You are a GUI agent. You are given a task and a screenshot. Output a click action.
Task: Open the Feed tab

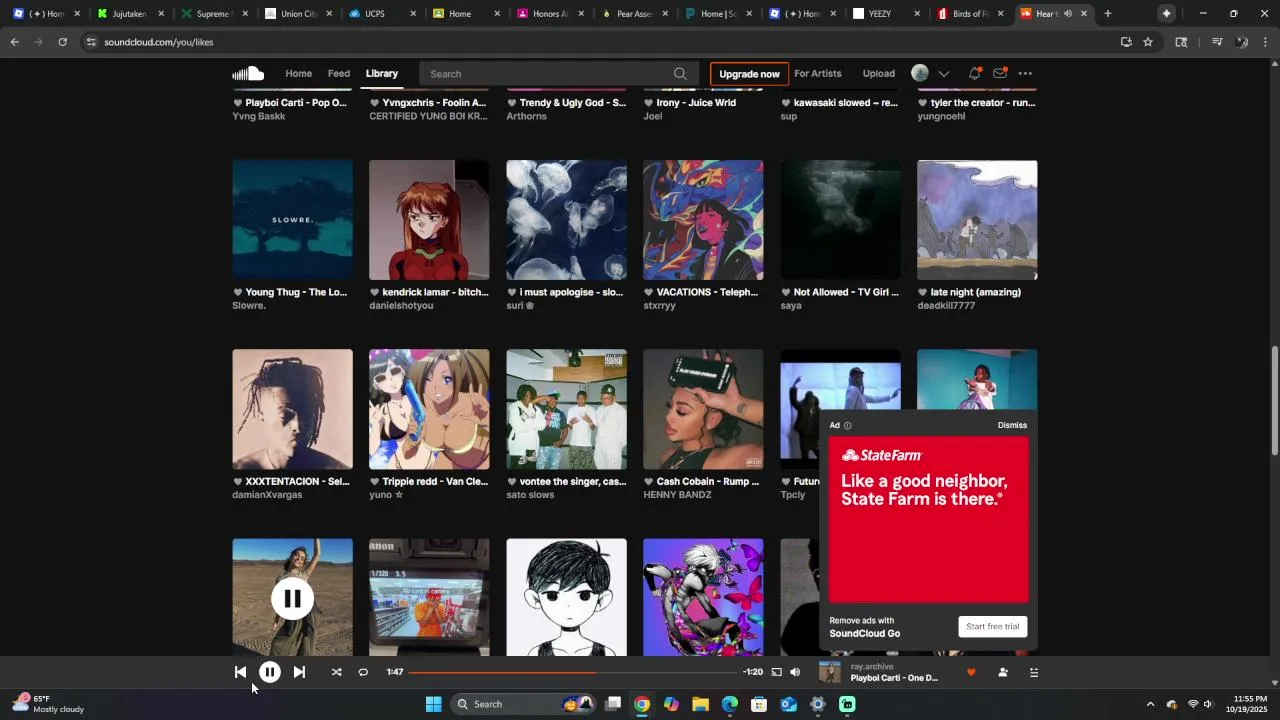pyautogui.click(x=339, y=73)
